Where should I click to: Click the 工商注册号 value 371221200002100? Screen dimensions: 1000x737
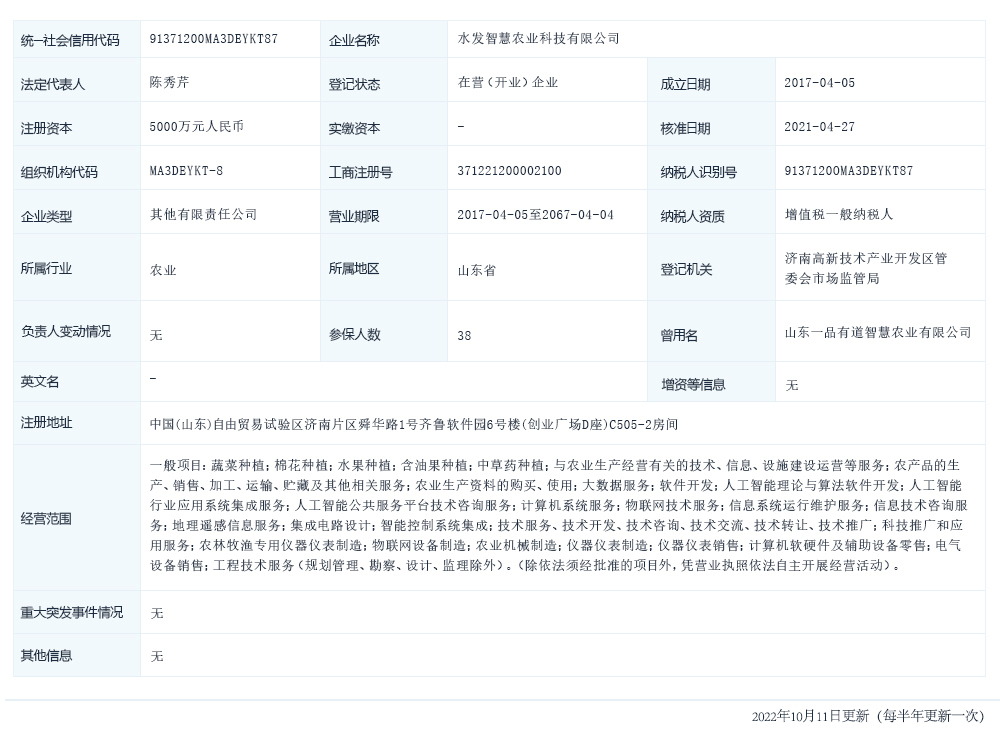(509, 171)
